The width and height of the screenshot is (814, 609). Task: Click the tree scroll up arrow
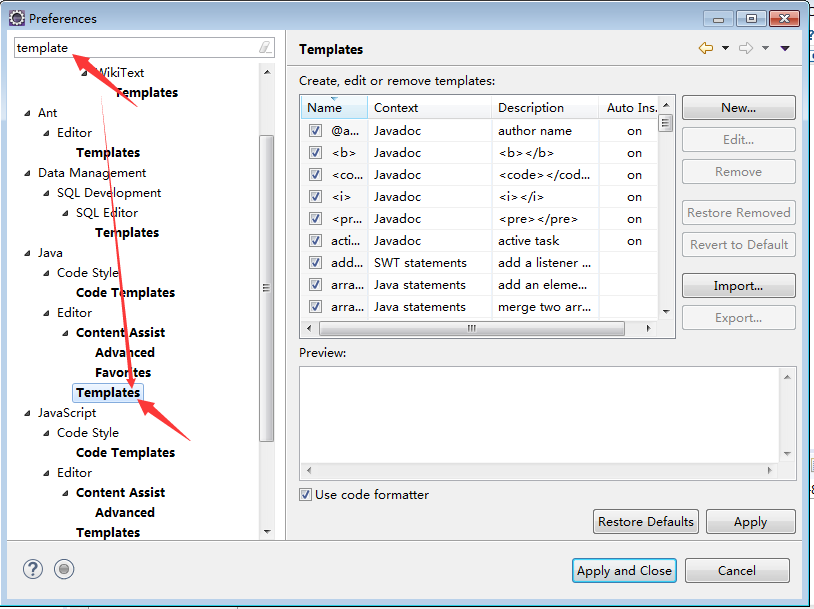[x=267, y=72]
